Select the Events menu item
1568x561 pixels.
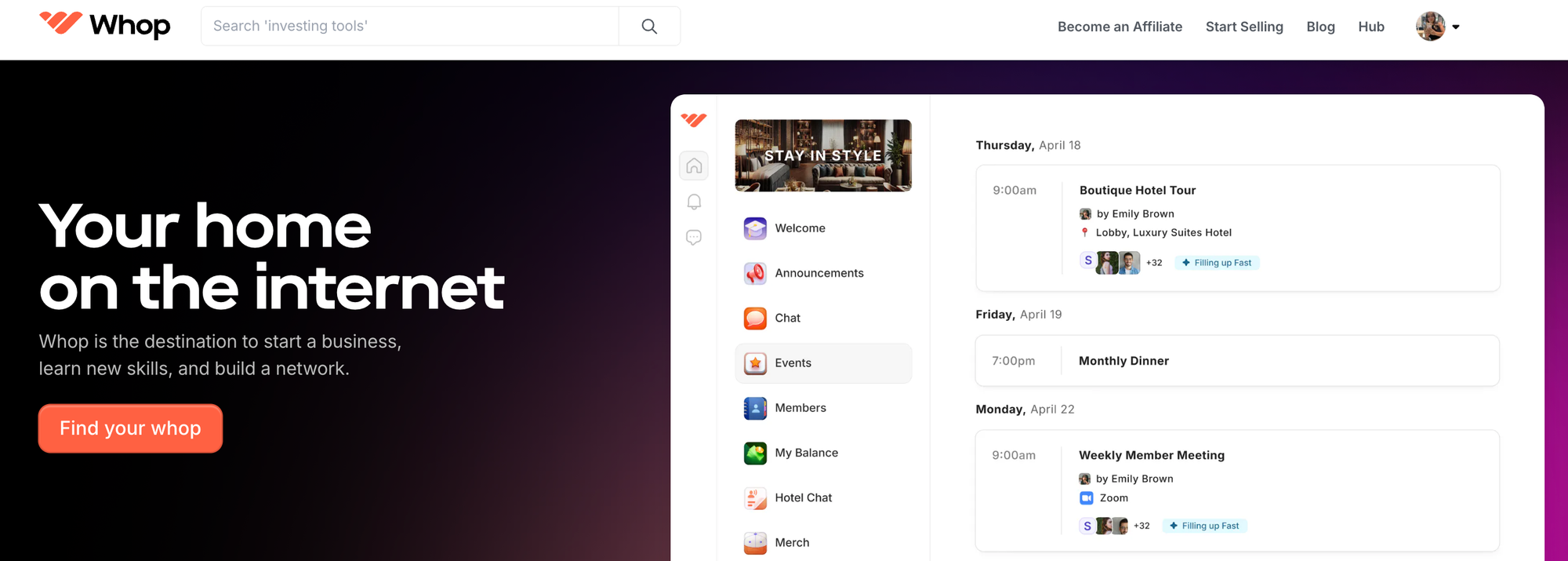(x=823, y=363)
